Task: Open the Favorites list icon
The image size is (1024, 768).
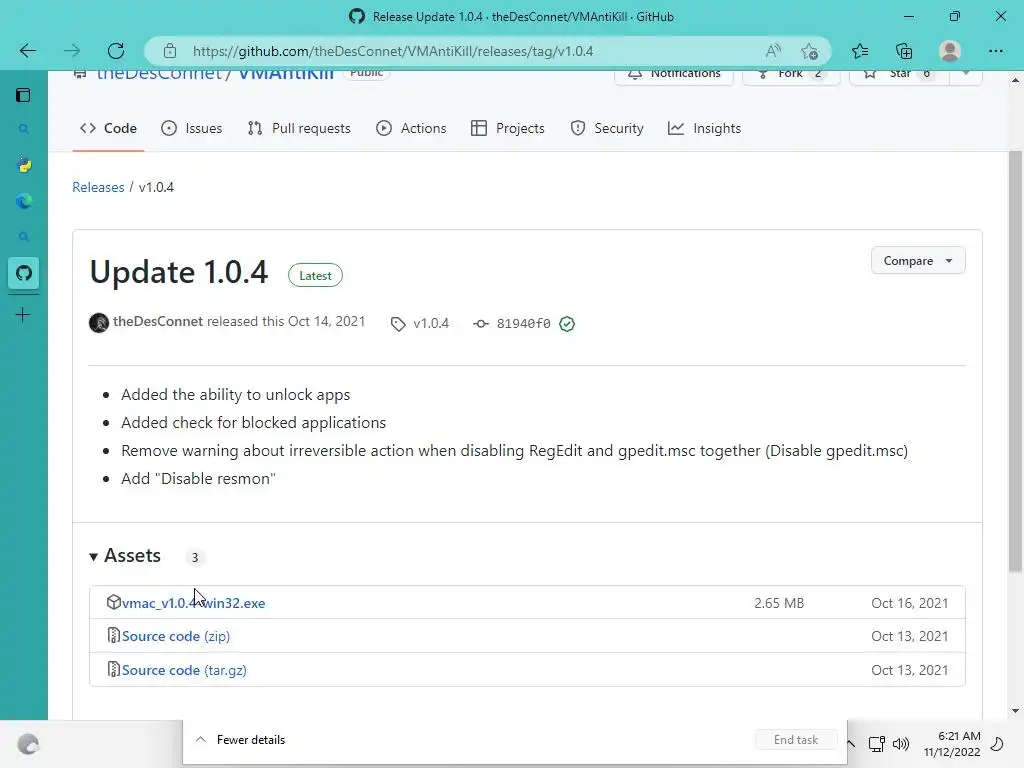Action: [x=860, y=51]
